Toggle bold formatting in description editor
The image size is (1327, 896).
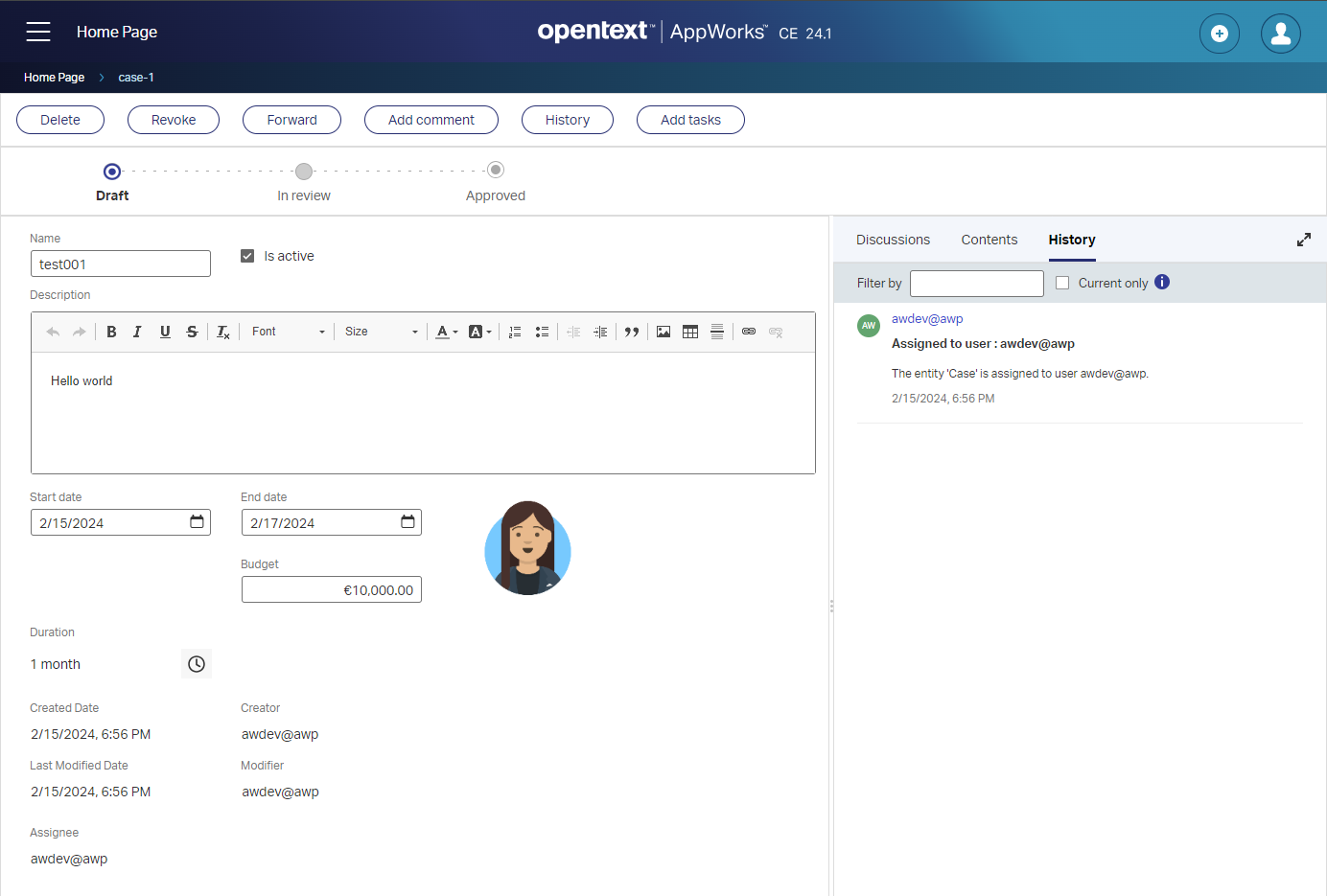click(111, 332)
